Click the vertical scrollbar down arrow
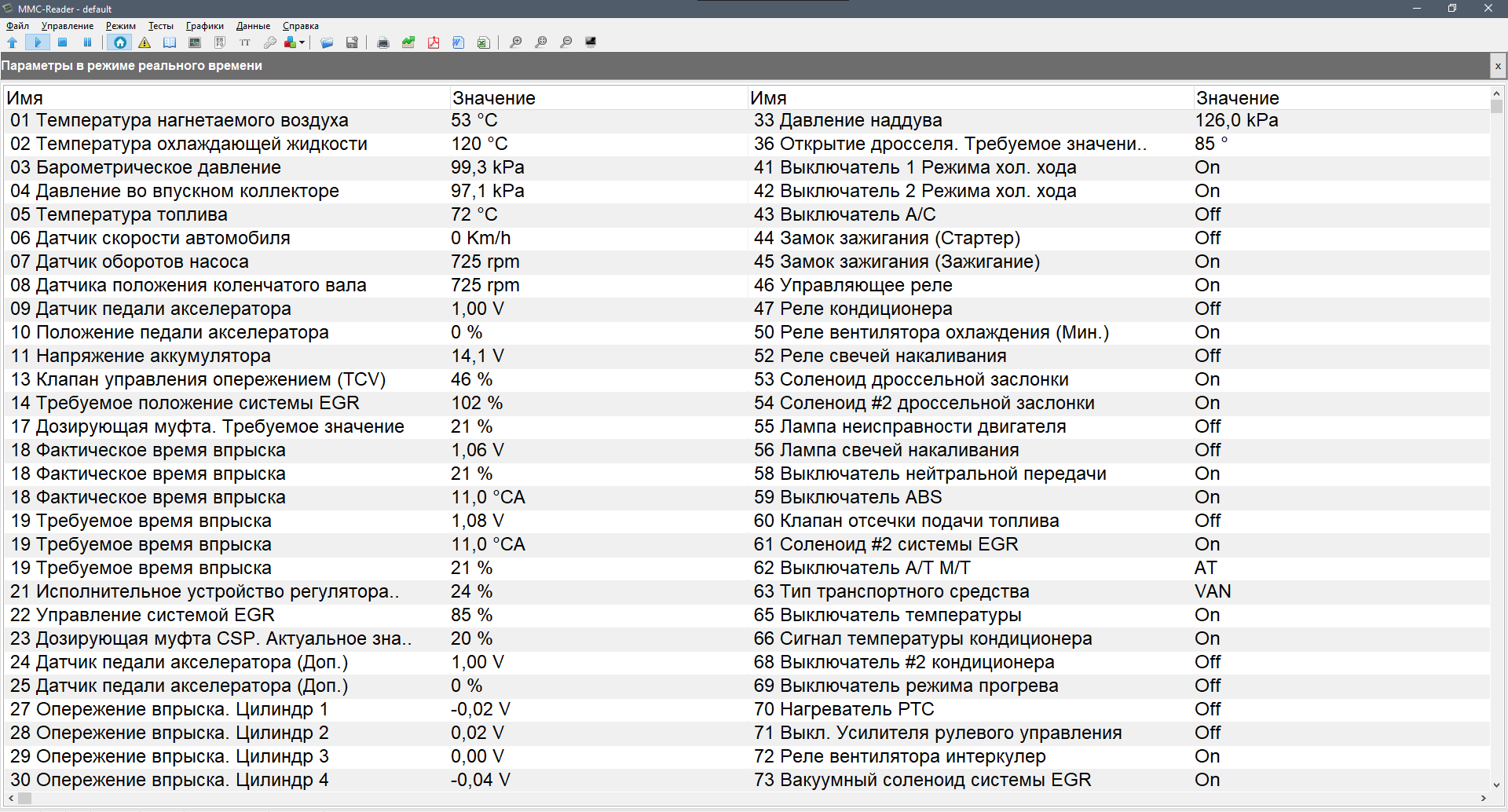1508x812 pixels. (1496, 785)
